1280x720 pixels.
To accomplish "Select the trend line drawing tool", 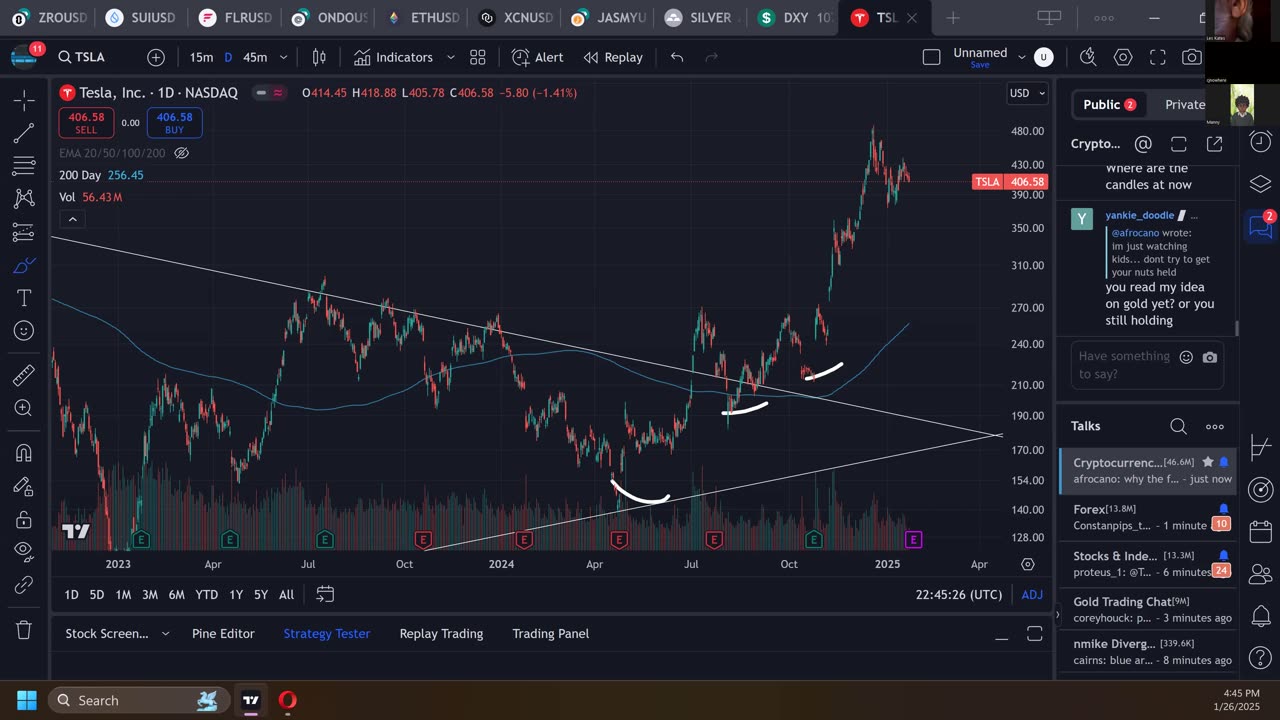I will point(24,132).
